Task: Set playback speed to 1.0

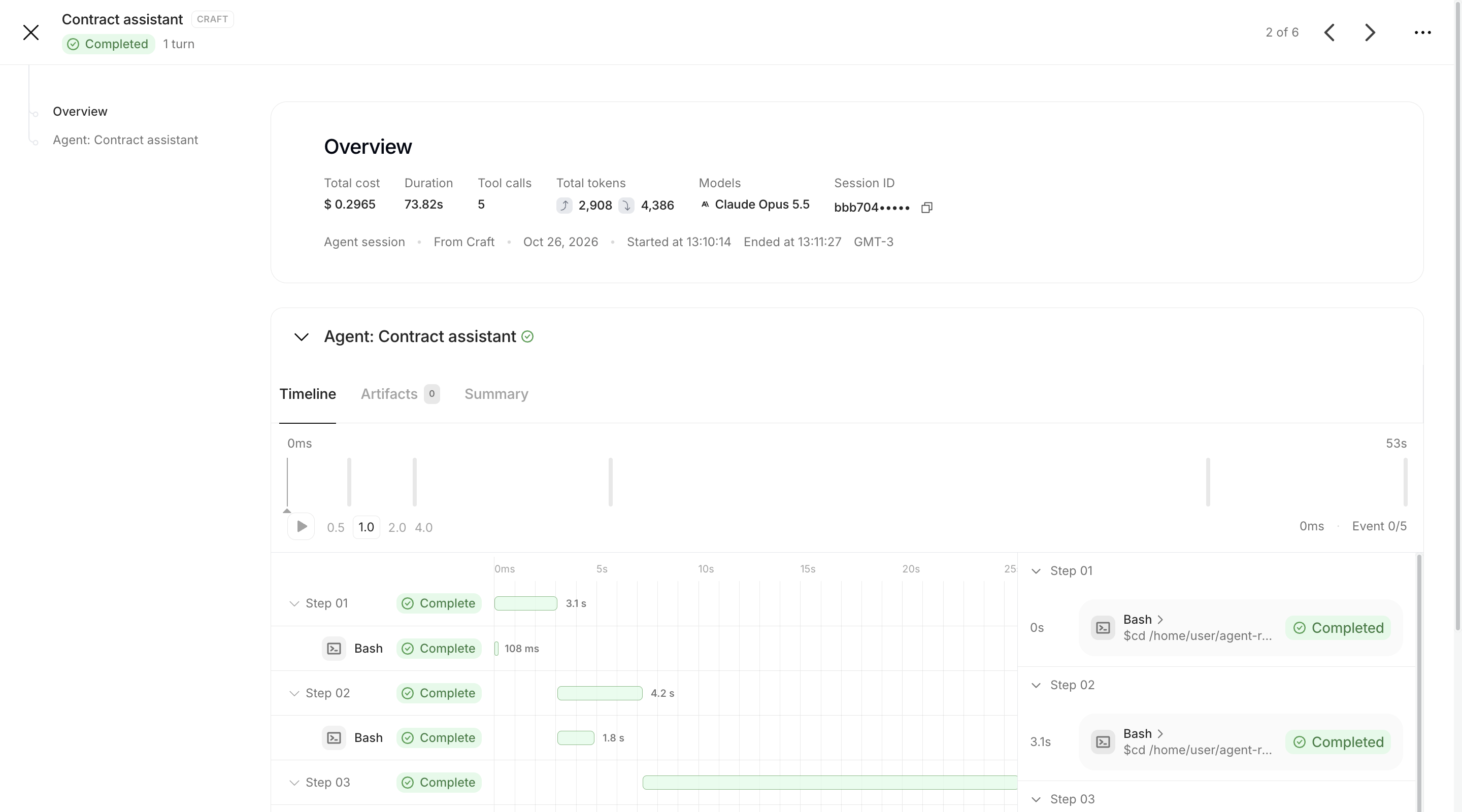Action: pyautogui.click(x=366, y=527)
